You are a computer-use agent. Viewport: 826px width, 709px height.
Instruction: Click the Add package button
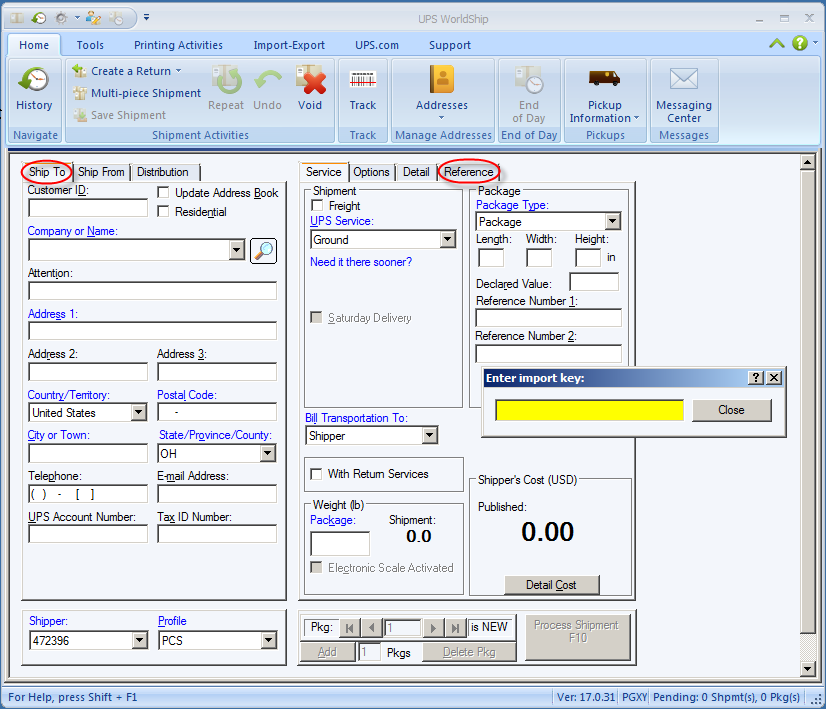point(327,652)
